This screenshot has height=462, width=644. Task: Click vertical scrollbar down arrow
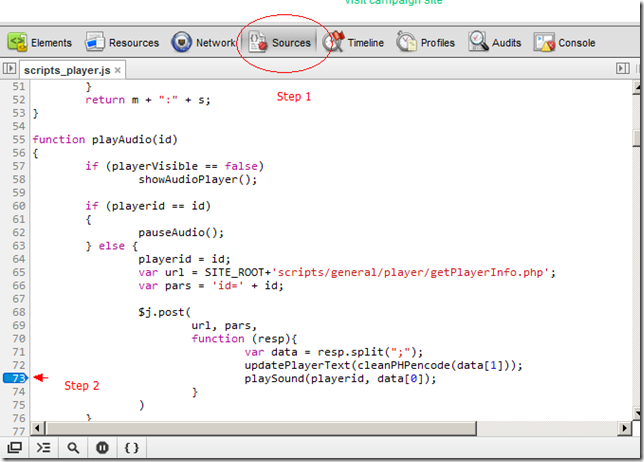pyautogui.click(x=637, y=413)
